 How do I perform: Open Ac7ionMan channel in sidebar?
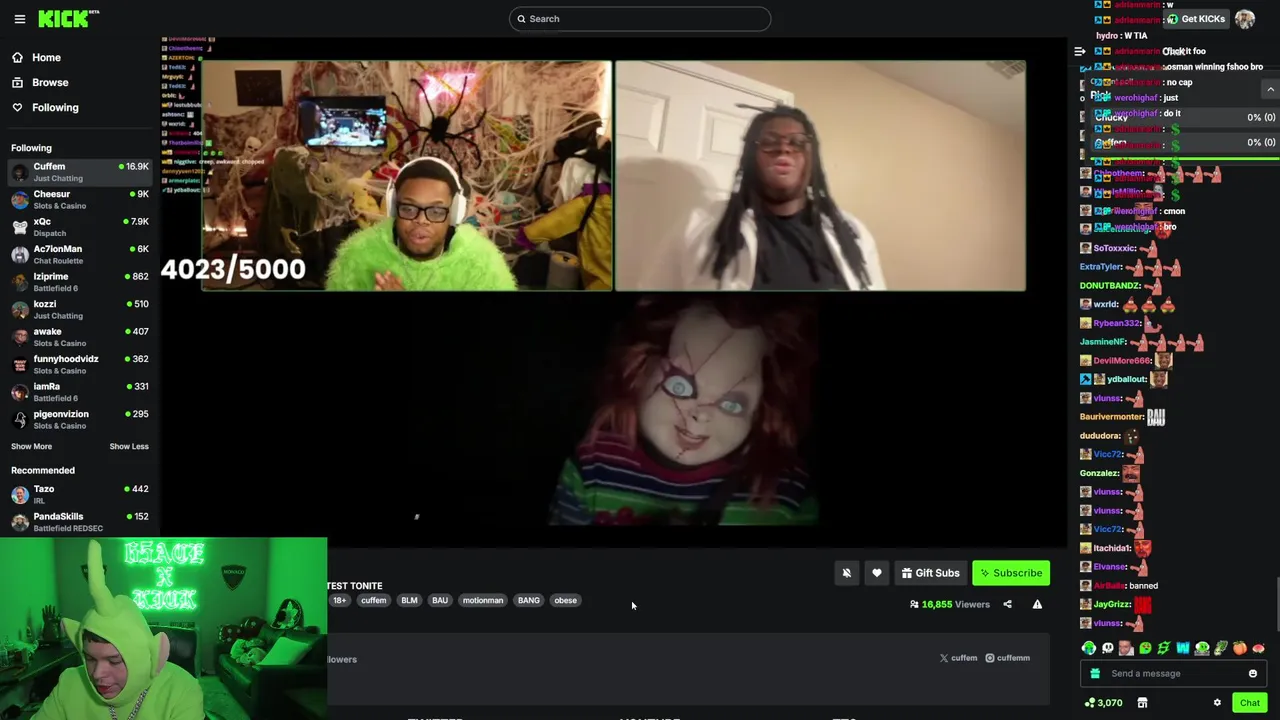coord(78,255)
